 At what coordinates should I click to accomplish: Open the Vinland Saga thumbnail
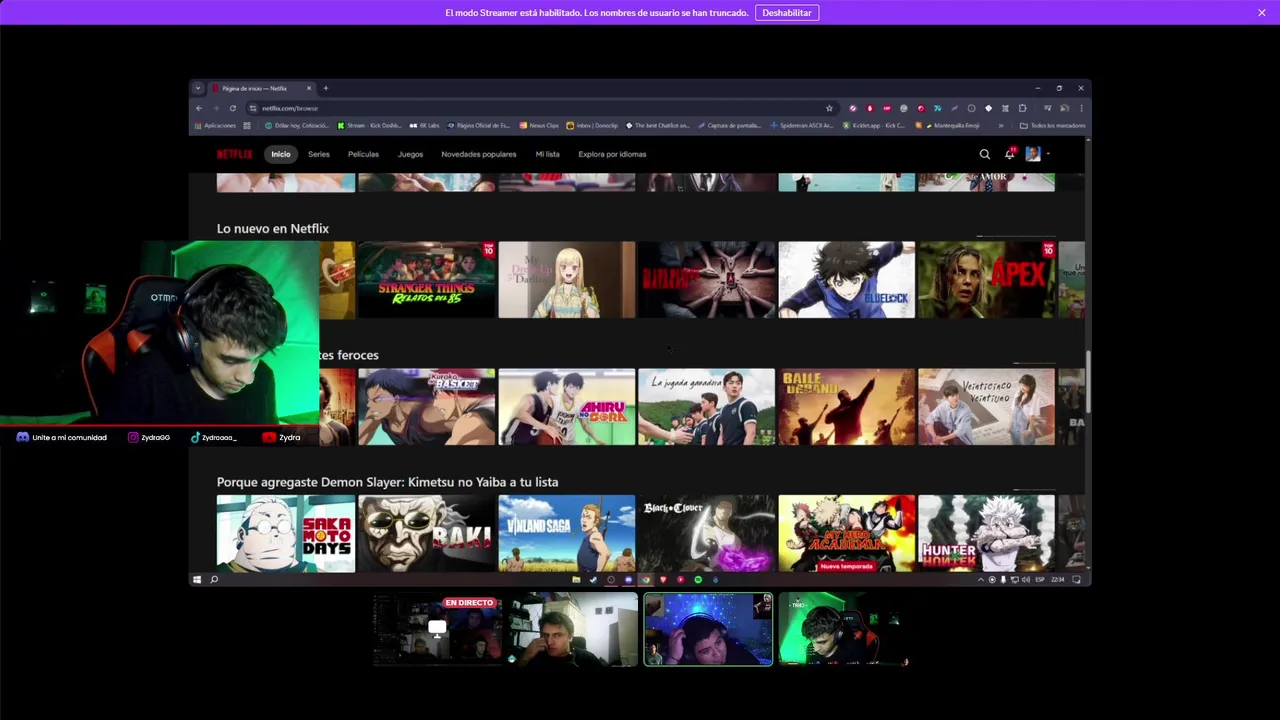(x=566, y=533)
